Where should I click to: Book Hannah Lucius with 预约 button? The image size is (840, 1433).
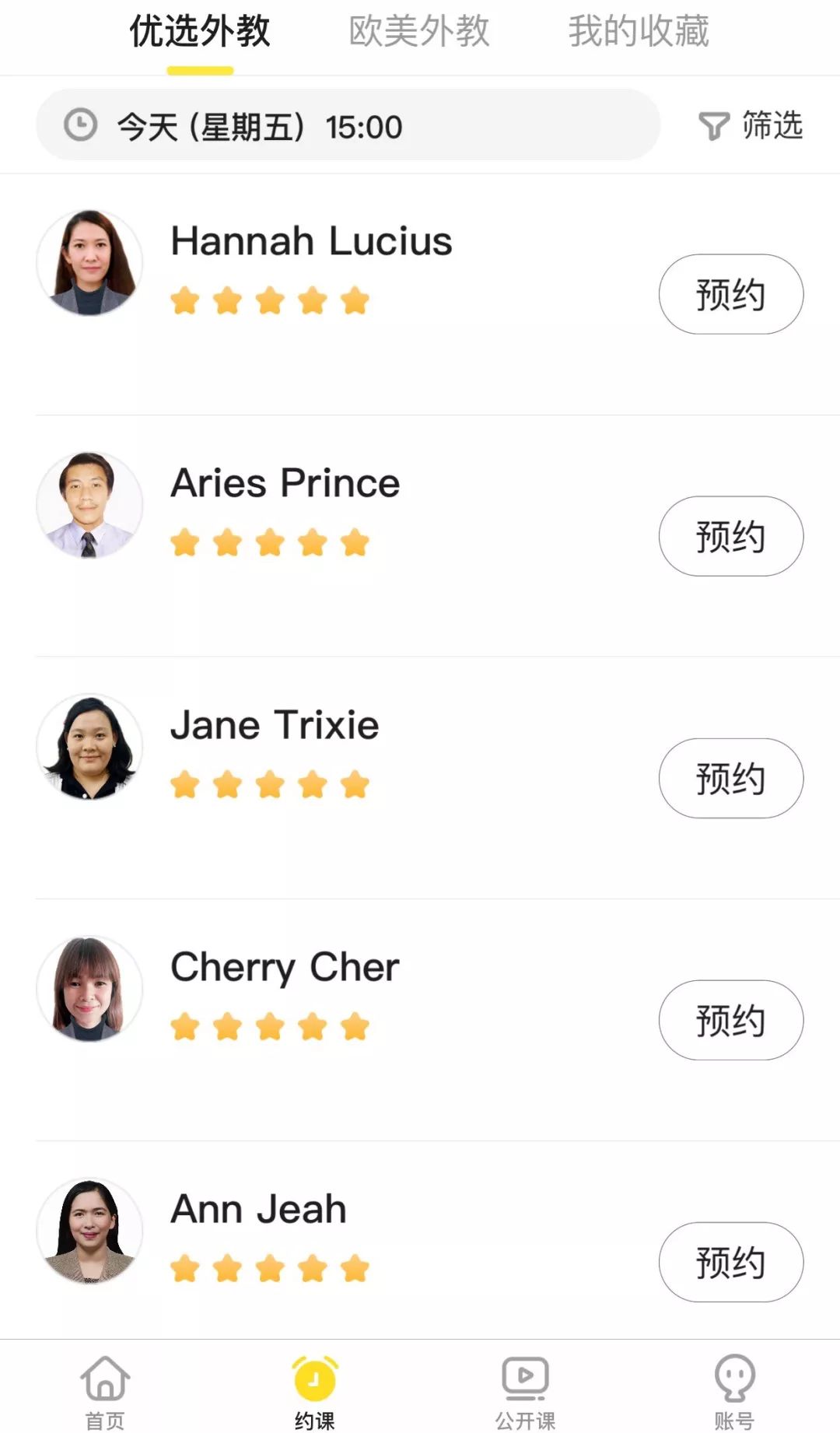pyautogui.click(x=730, y=294)
